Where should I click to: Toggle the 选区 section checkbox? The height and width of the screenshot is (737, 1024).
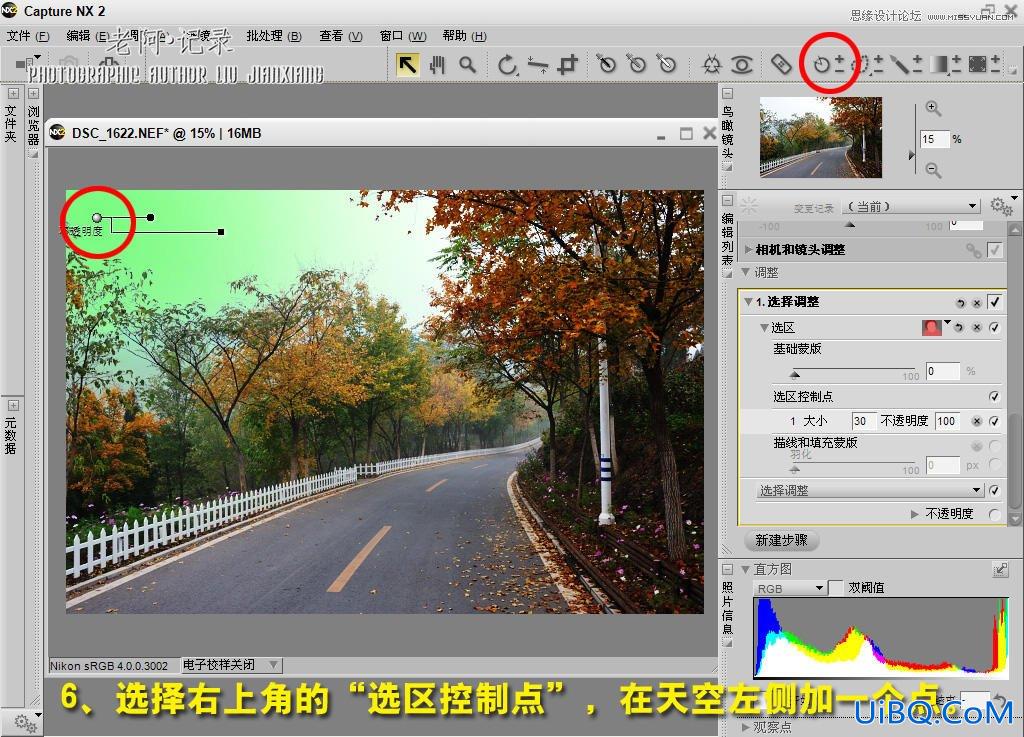coord(994,328)
